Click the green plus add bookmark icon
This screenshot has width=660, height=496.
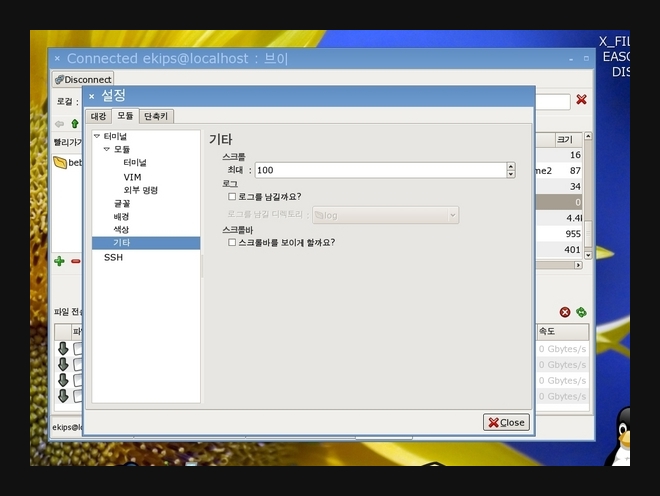pyautogui.click(x=59, y=261)
